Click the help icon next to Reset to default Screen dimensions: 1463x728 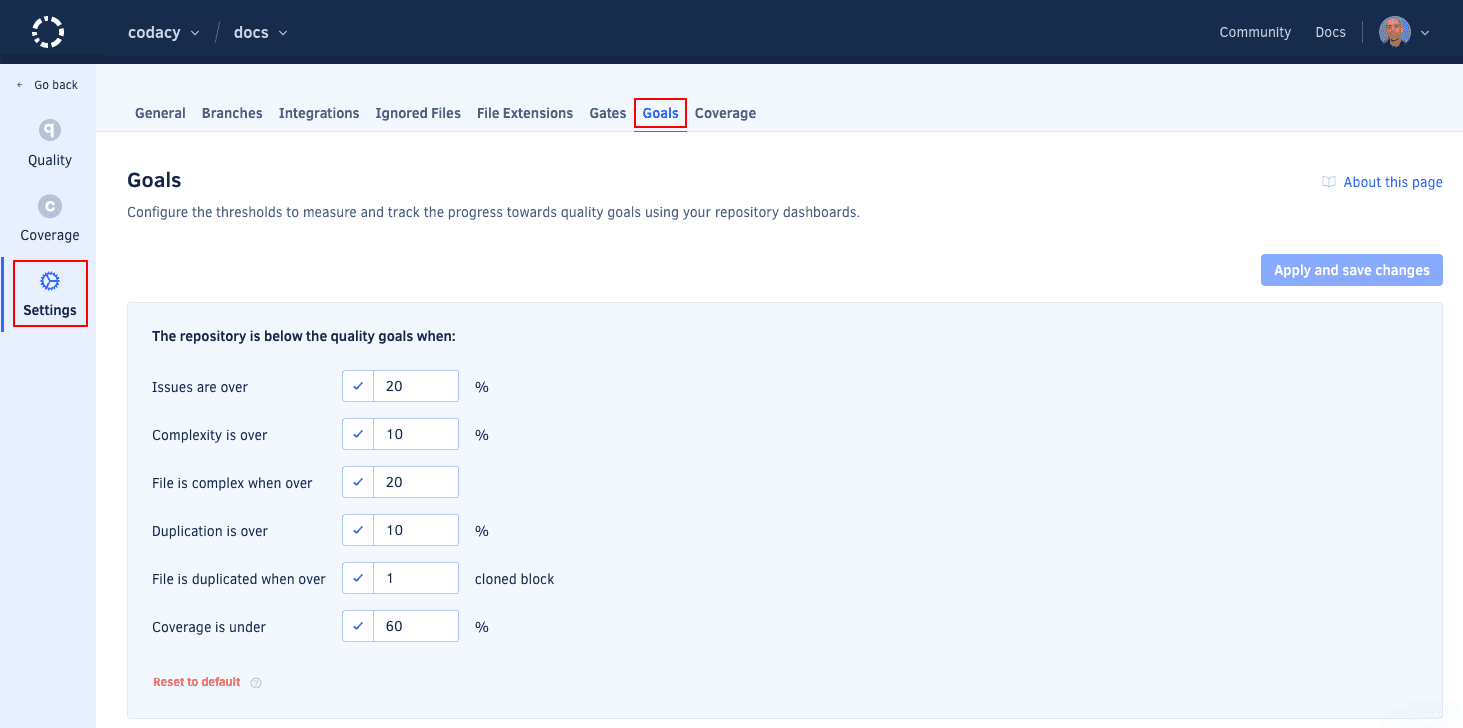pos(256,683)
